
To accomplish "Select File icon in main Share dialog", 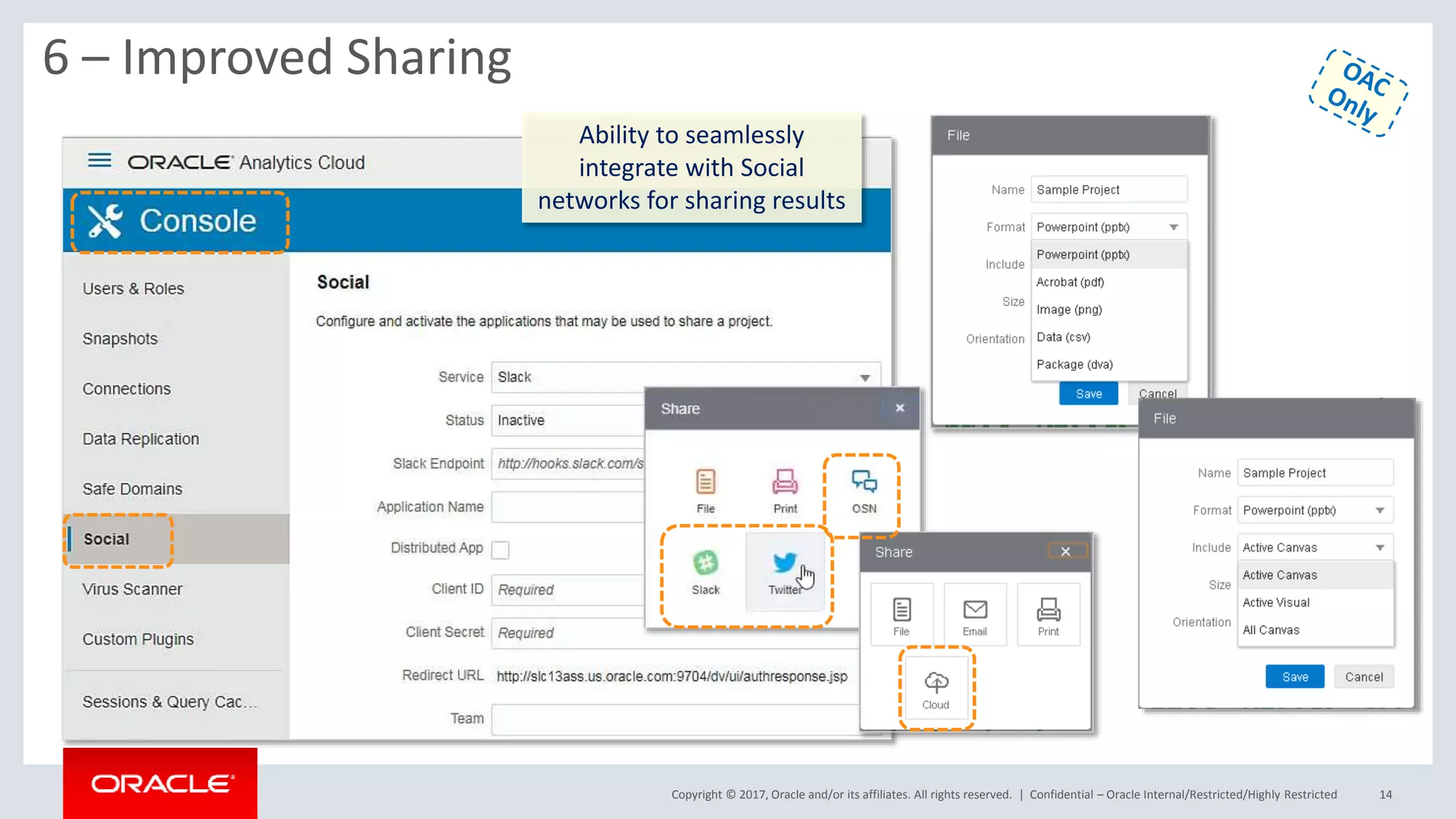I will pos(705,491).
